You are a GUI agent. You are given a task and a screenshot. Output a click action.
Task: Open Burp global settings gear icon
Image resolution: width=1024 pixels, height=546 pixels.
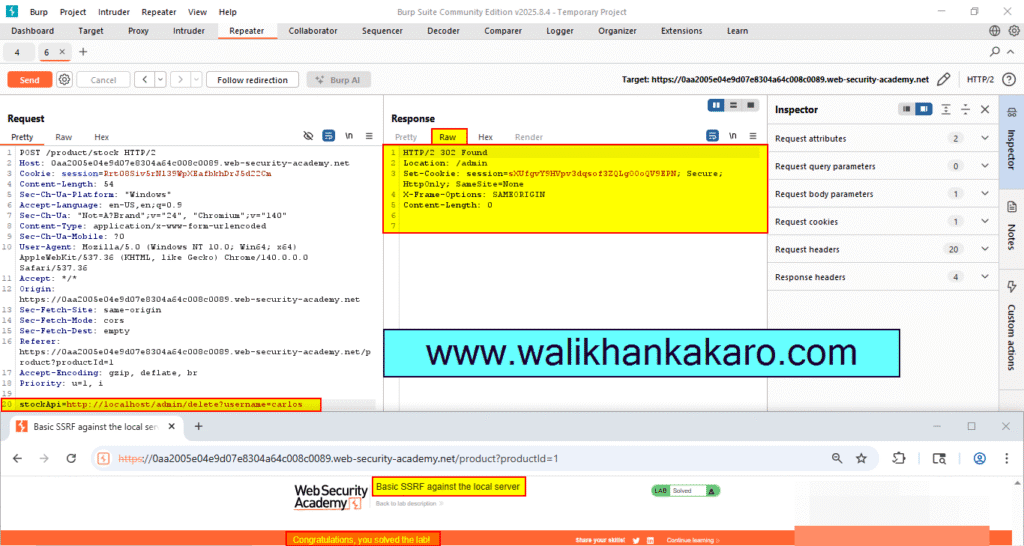coord(1014,31)
